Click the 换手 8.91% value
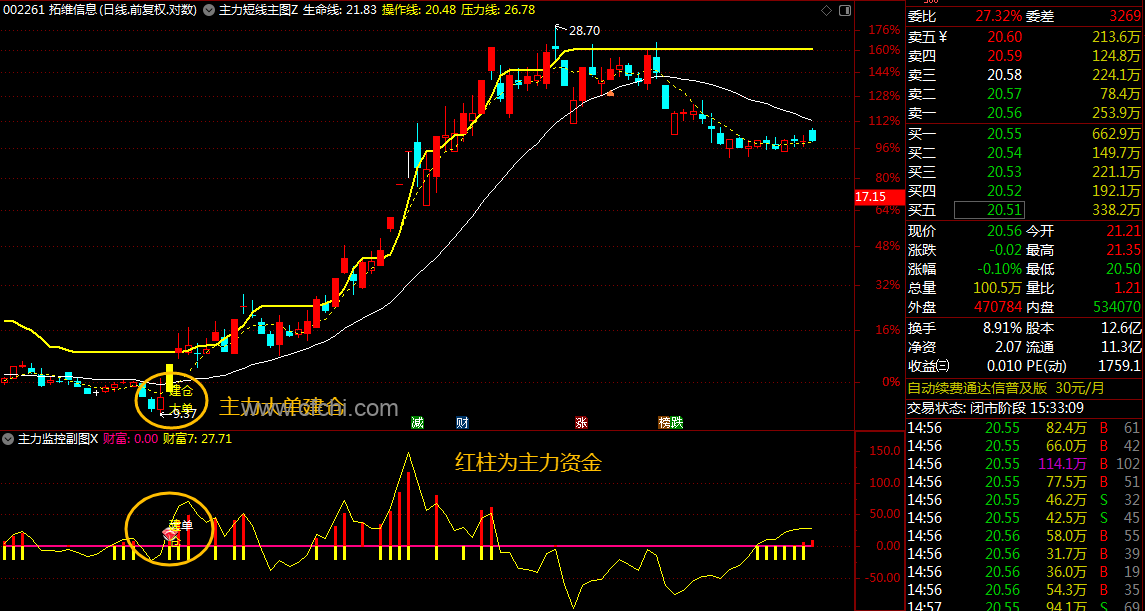The height and width of the screenshot is (611, 1145). click(1002, 327)
